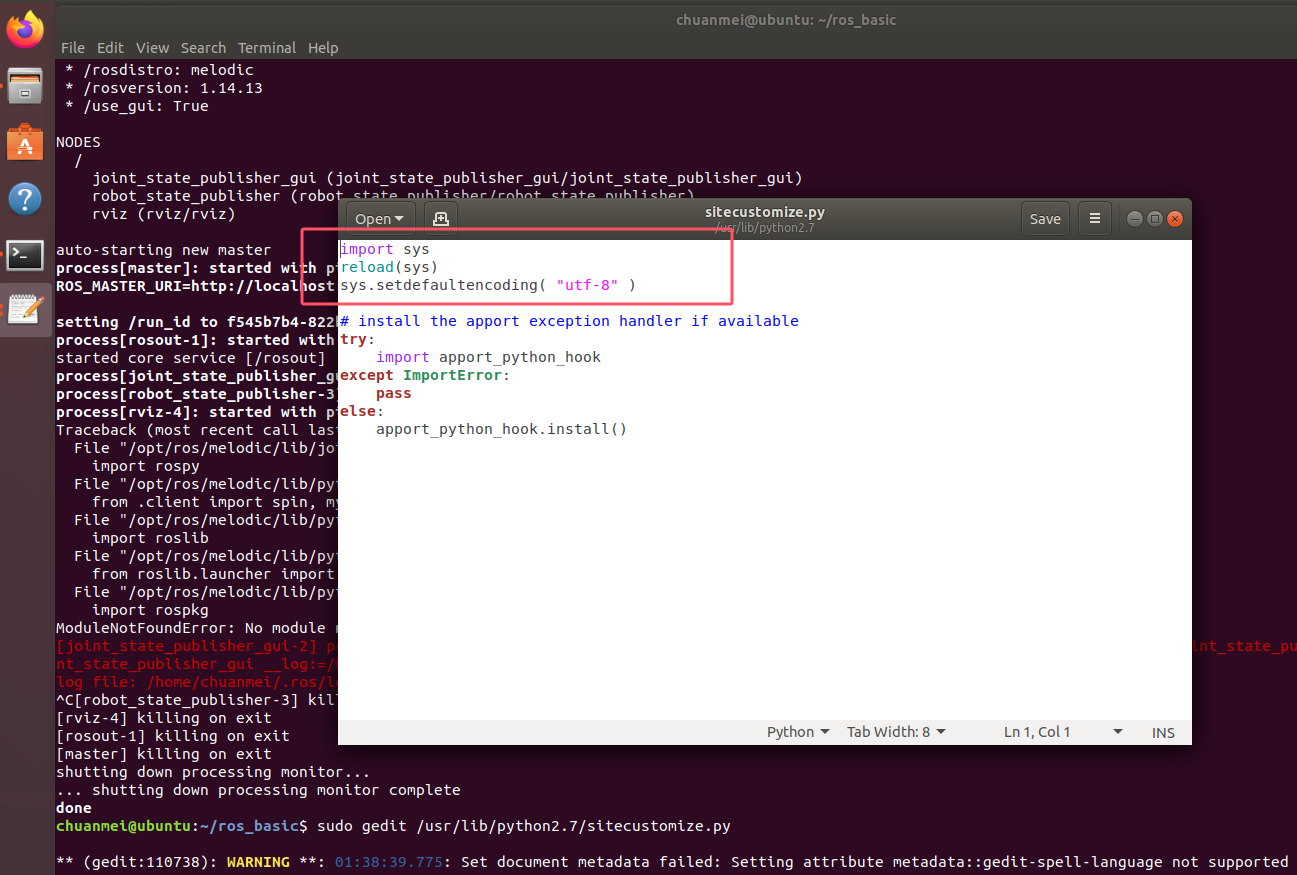Open the terminal Help menu
1297x875 pixels.
[x=323, y=47]
